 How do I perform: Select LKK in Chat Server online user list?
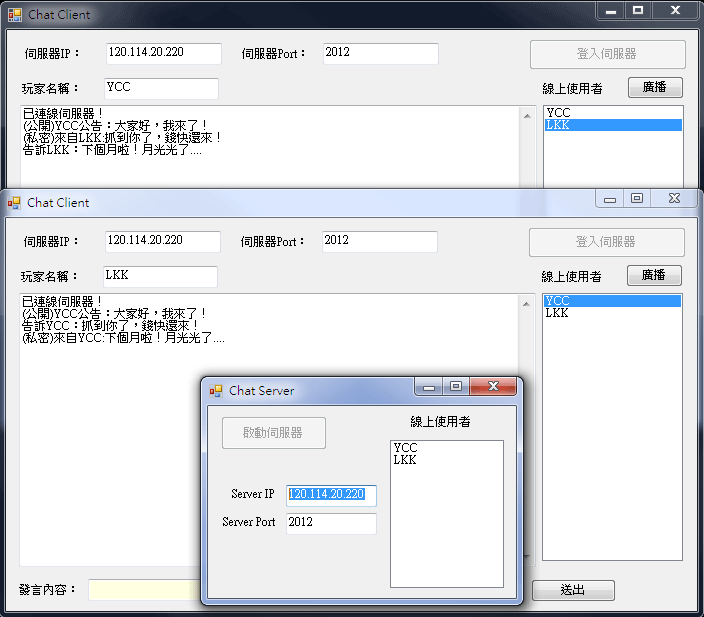(447, 460)
